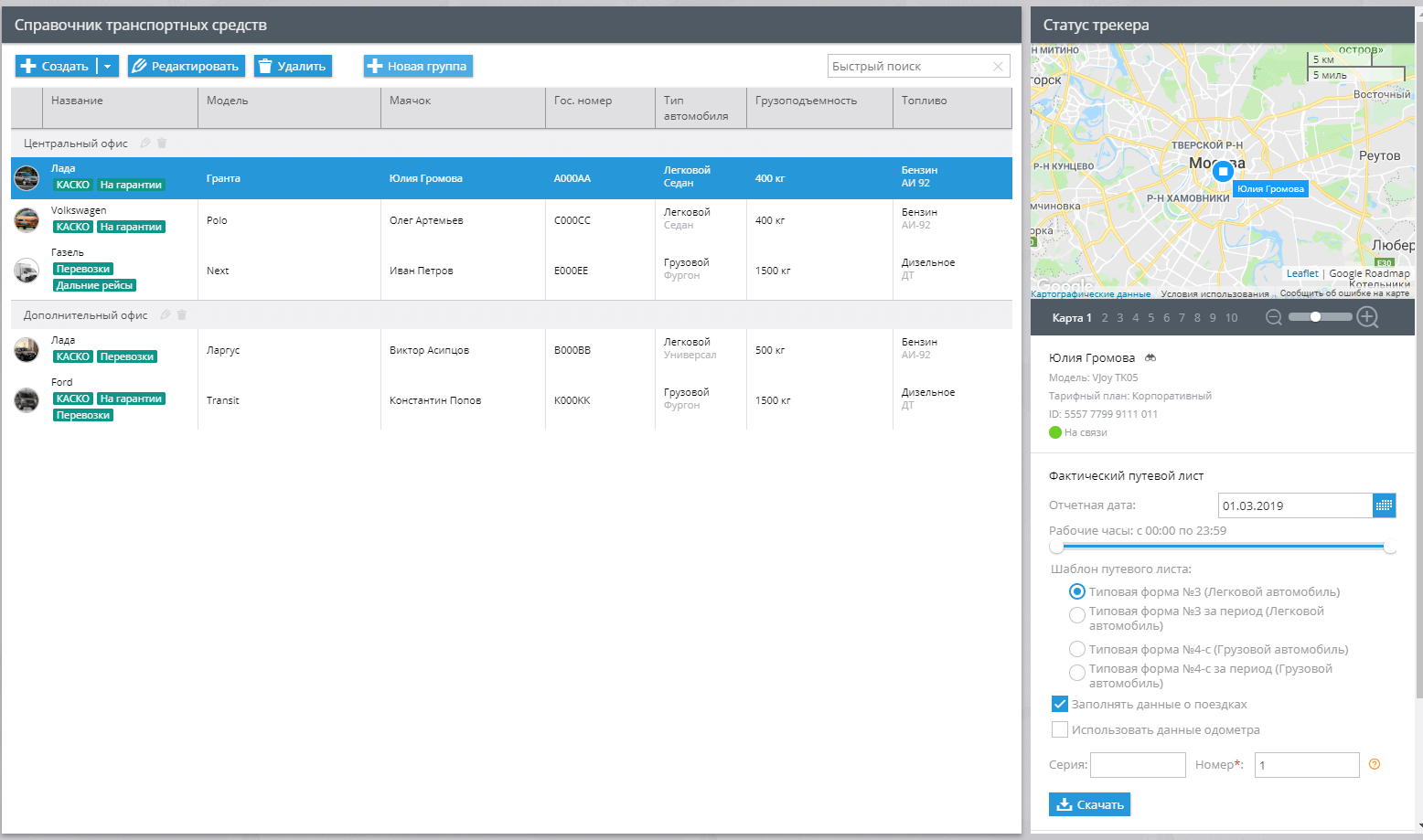This screenshot has width=1423, height=840.
Task: Click the Юлия Громова label on the map
Action: point(1270,189)
